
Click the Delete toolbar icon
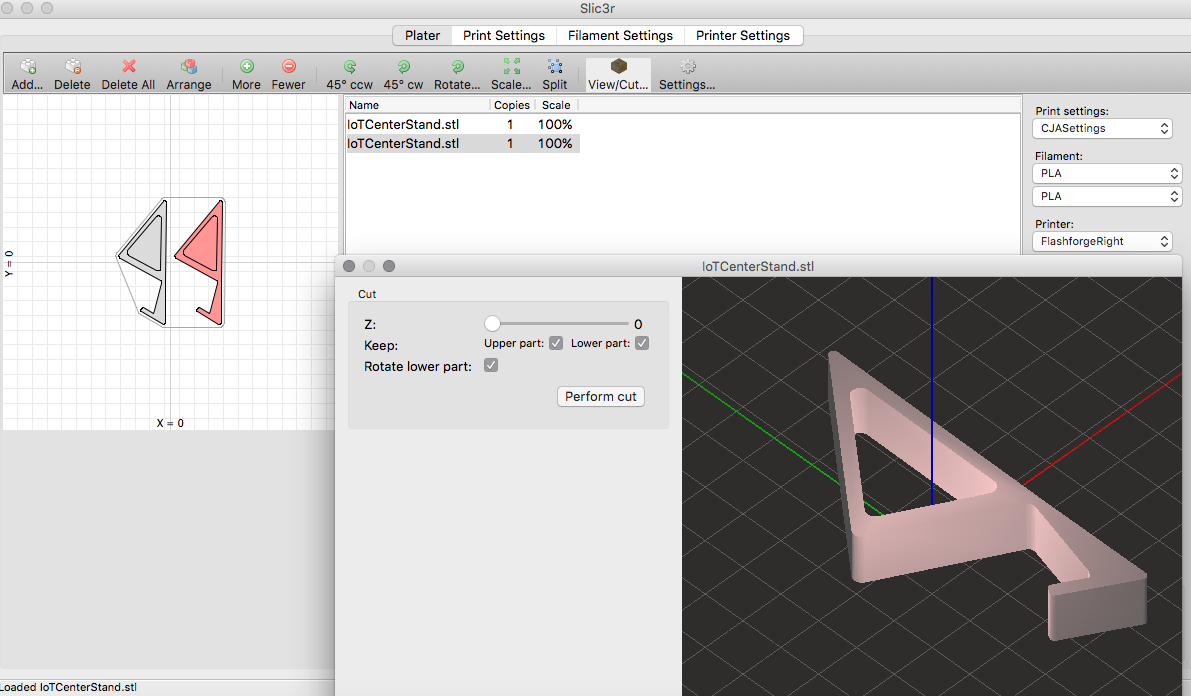(72, 67)
